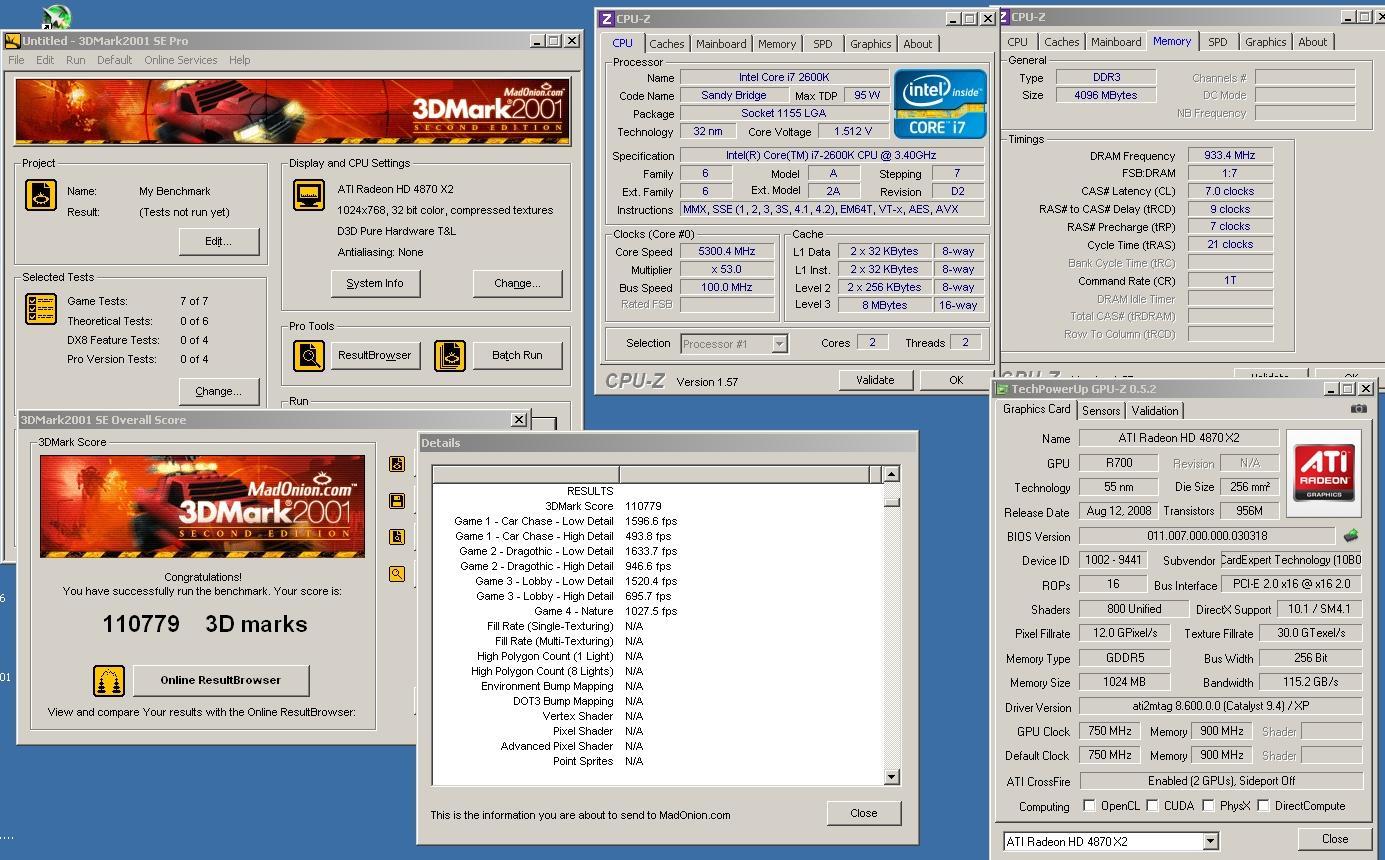Open the Help menu in 3DMark2001
Screen dimensions: 1385x860
pos(239,60)
